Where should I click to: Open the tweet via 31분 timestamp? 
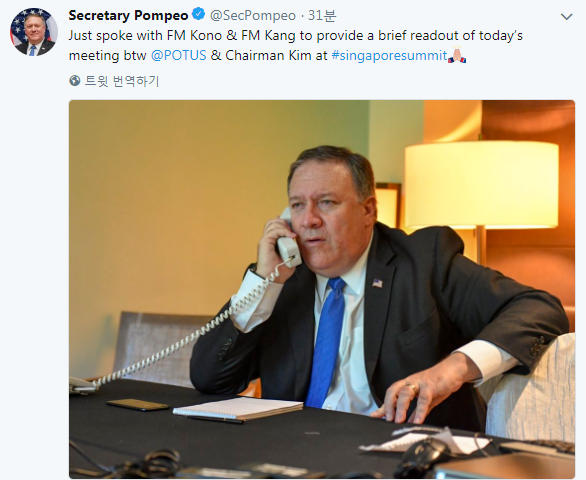pyautogui.click(x=322, y=15)
